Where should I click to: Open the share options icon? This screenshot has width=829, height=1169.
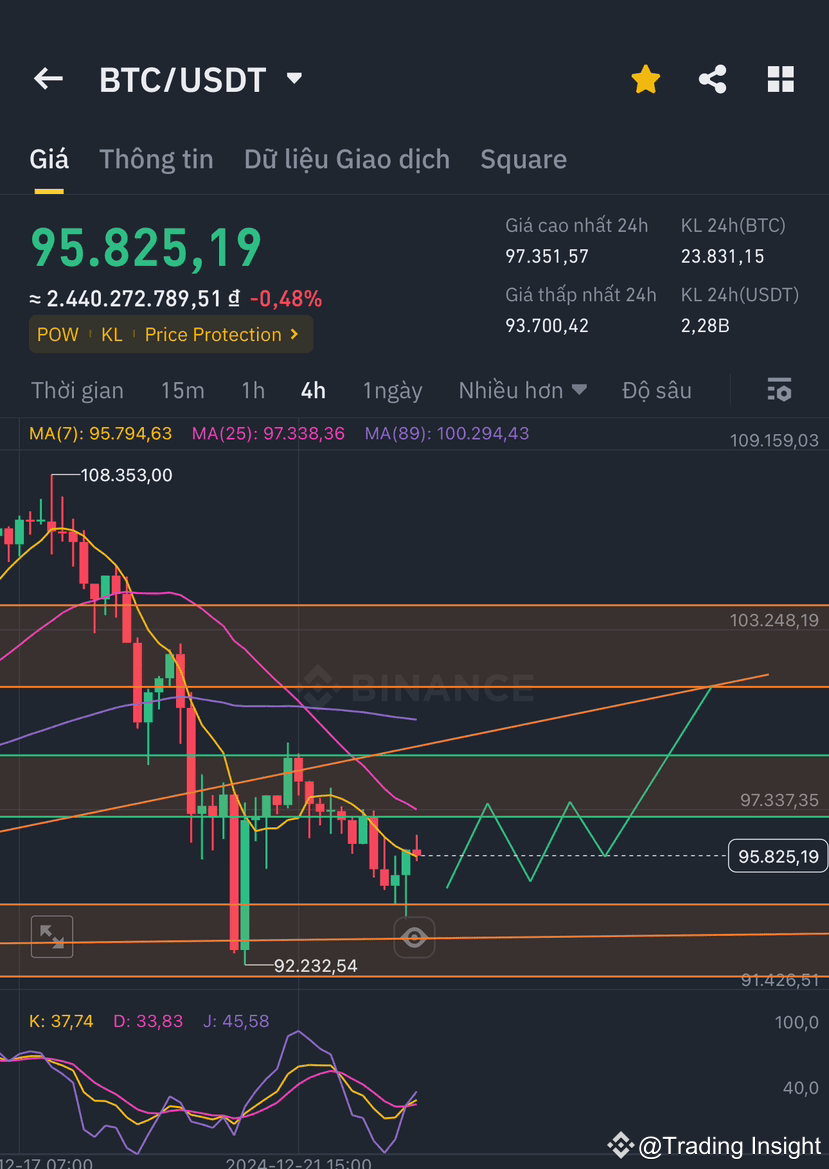[x=712, y=78]
